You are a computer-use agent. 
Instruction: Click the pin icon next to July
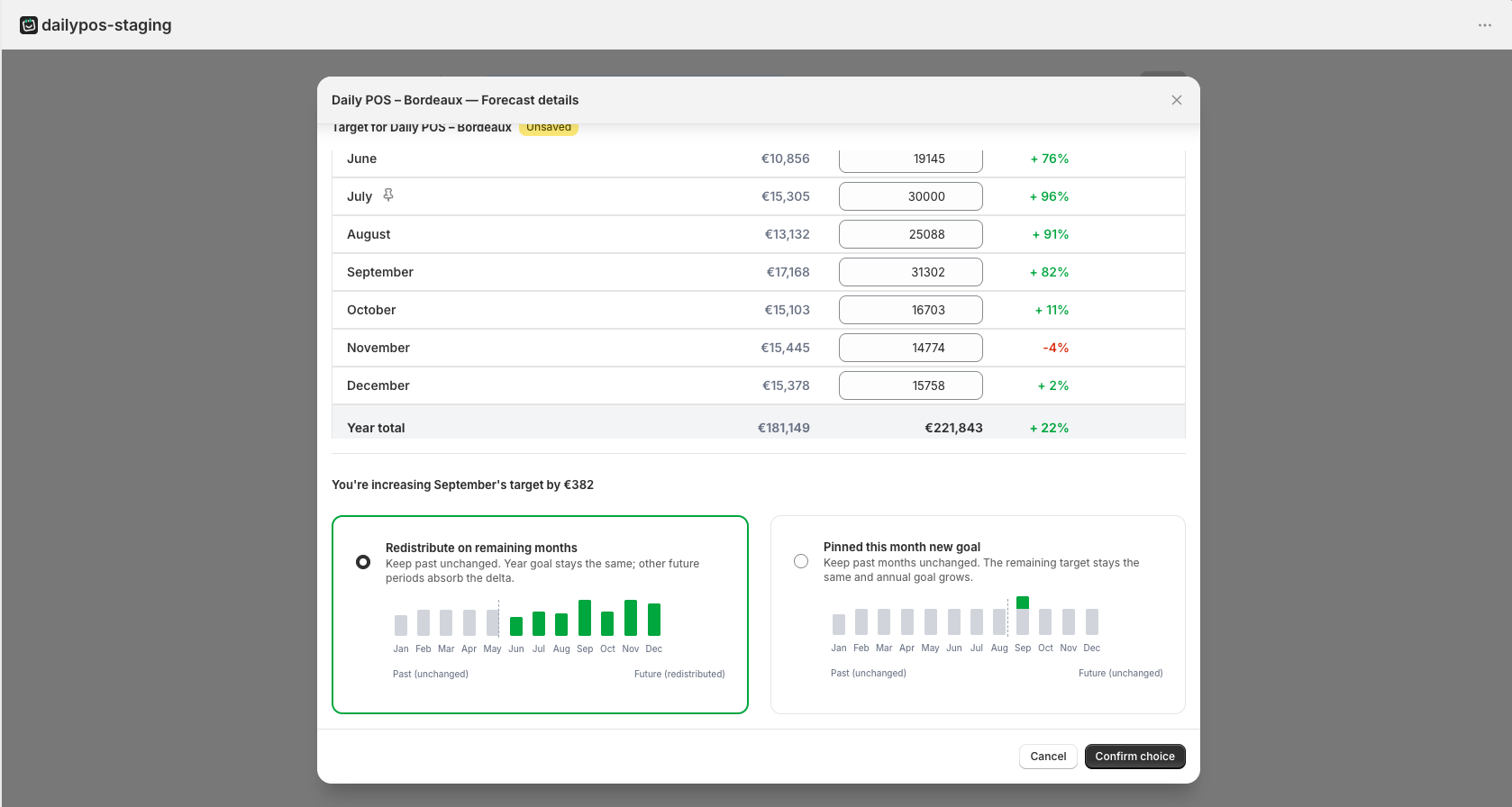coord(388,195)
